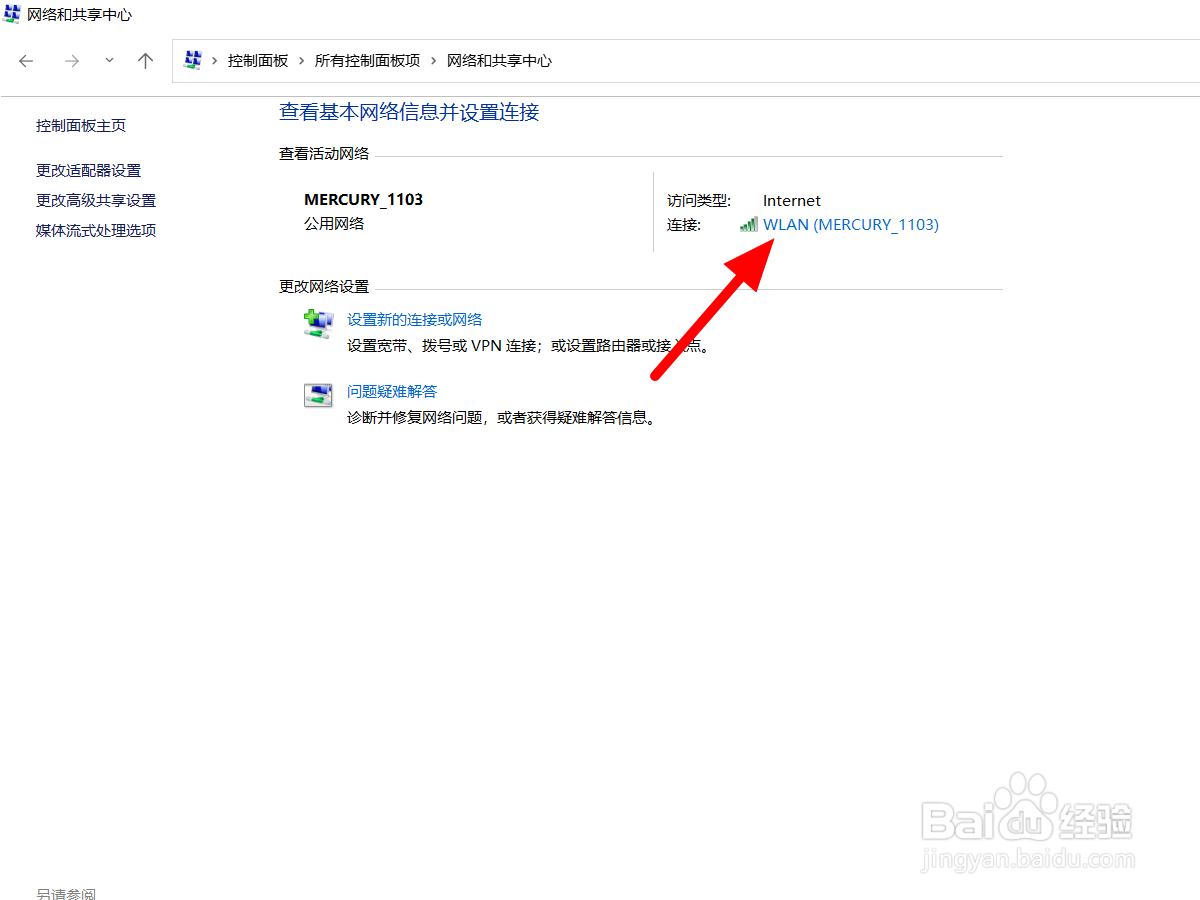
Task: Click 更改适配器设置 in the sidebar
Action: point(87,170)
